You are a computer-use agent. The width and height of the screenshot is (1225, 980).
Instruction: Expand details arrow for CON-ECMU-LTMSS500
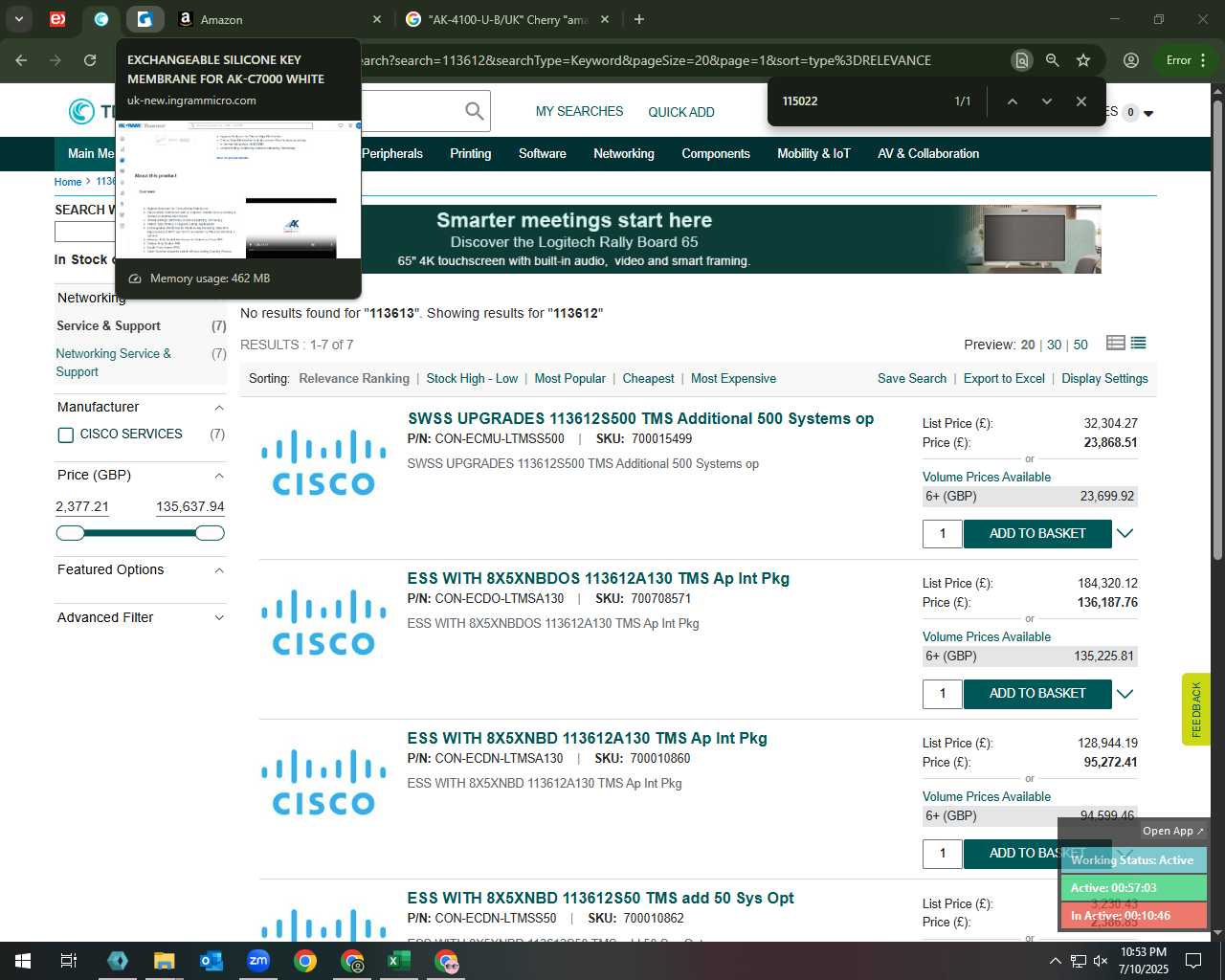[x=1125, y=534]
